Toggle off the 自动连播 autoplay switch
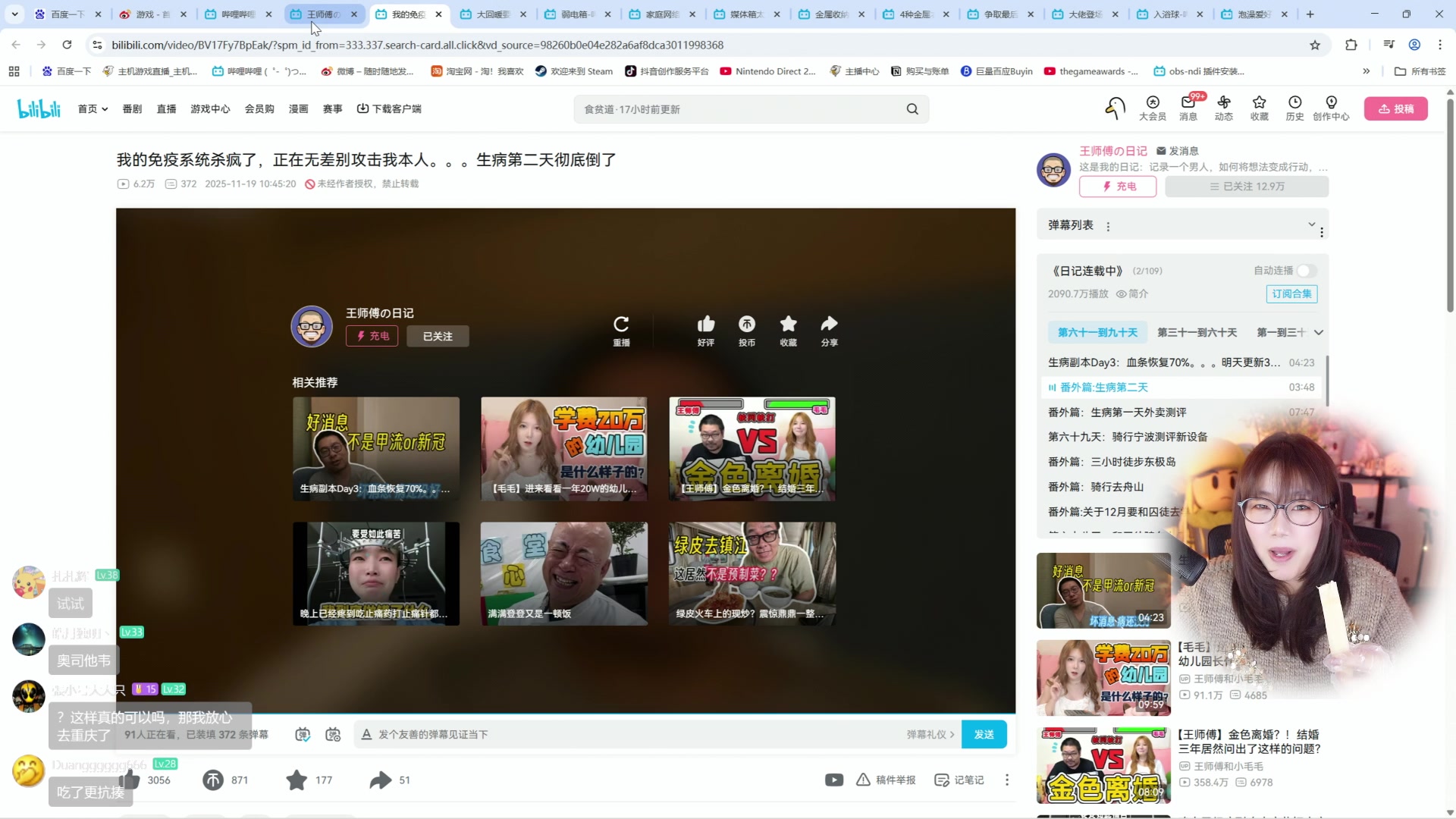The height and width of the screenshot is (819, 1456). (x=1305, y=270)
